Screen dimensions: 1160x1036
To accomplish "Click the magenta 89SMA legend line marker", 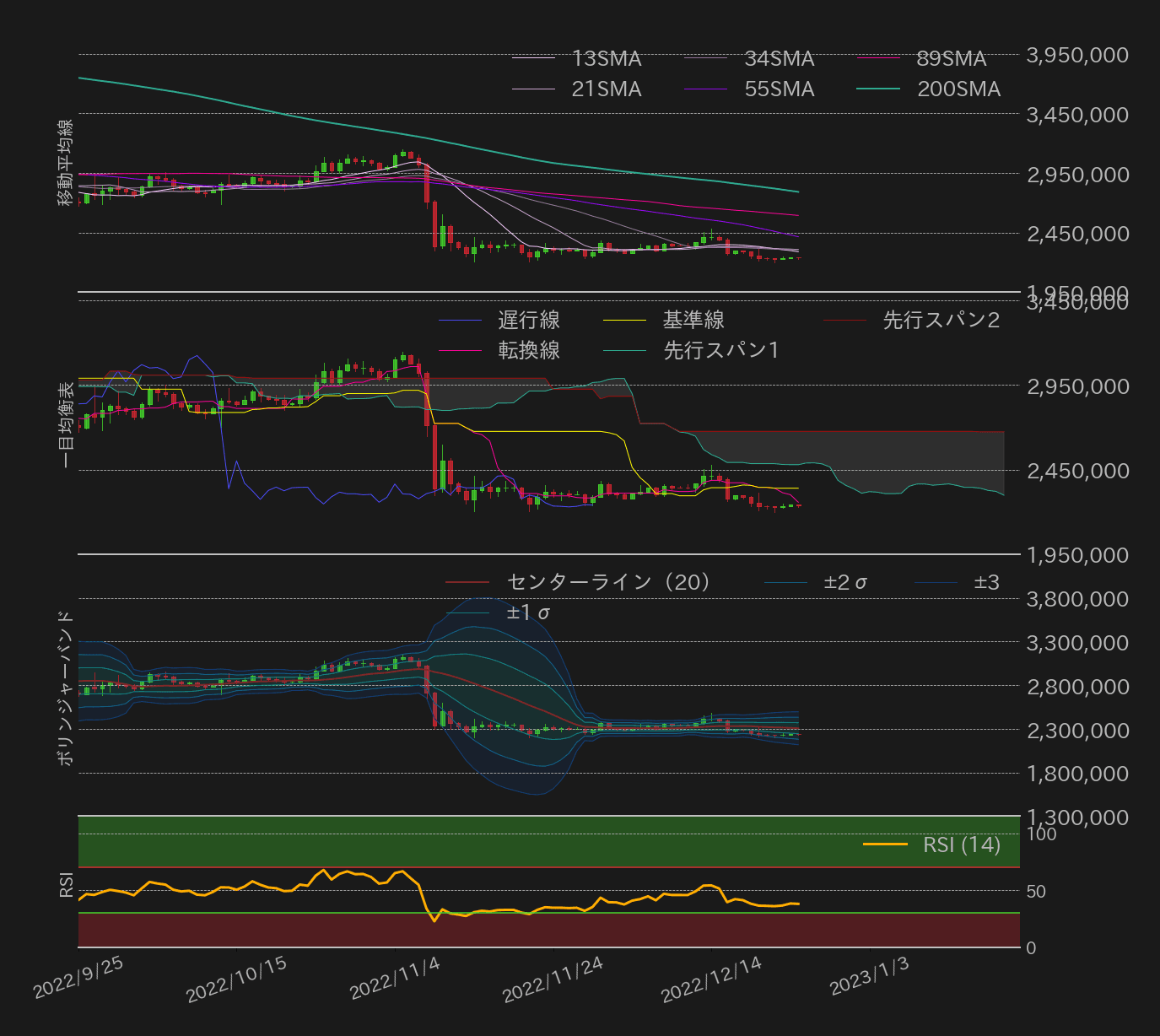I will point(877,58).
